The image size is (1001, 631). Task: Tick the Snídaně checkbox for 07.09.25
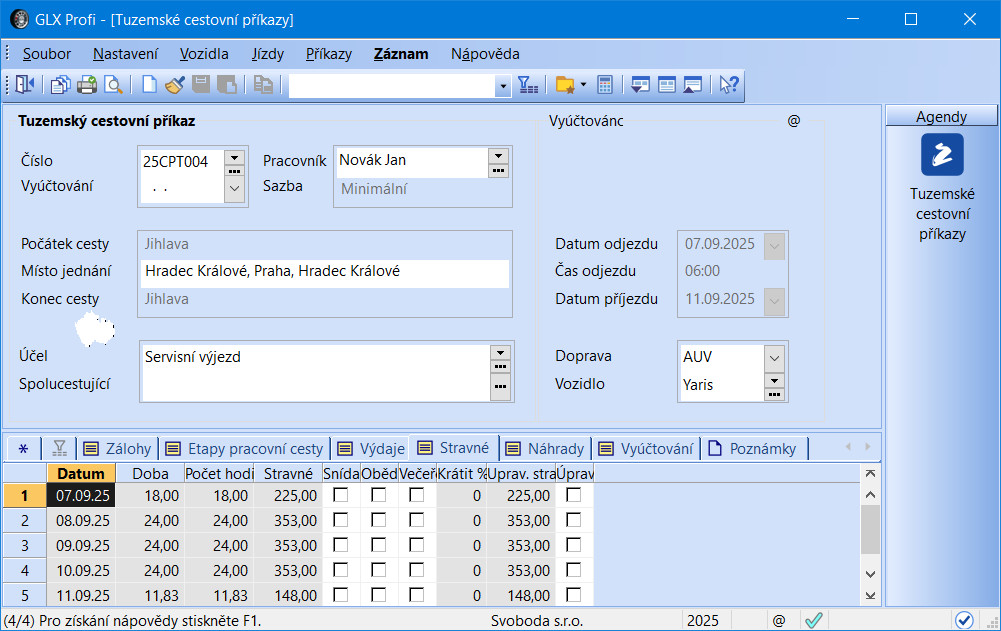point(341,495)
